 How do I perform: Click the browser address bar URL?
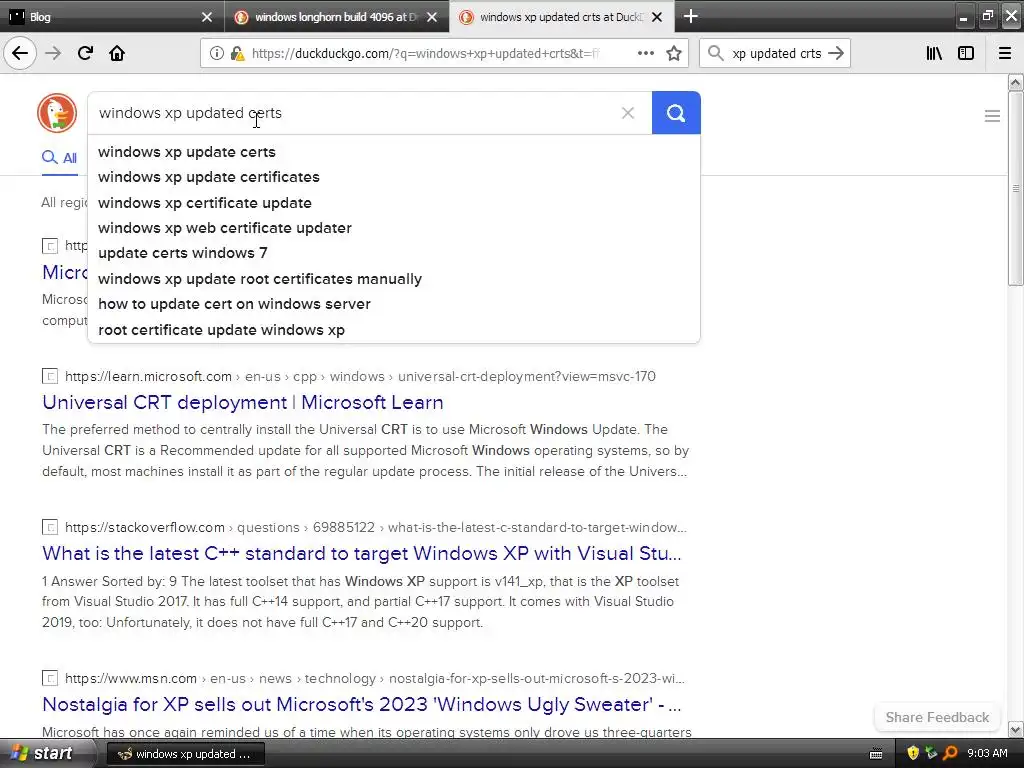click(426, 53)
